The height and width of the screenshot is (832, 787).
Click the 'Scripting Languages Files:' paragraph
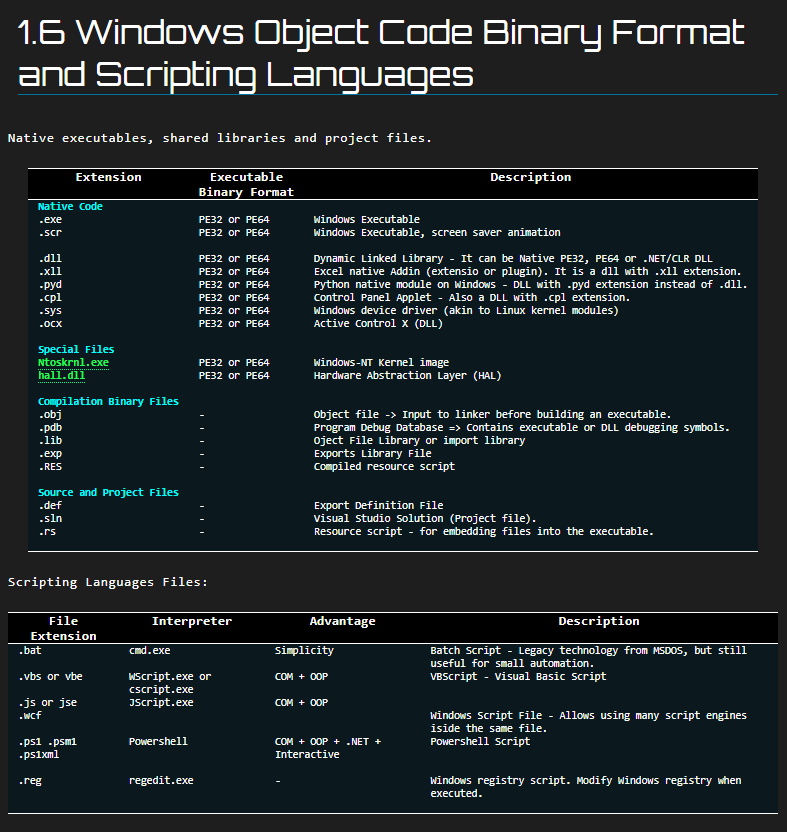tap(108, 582)
